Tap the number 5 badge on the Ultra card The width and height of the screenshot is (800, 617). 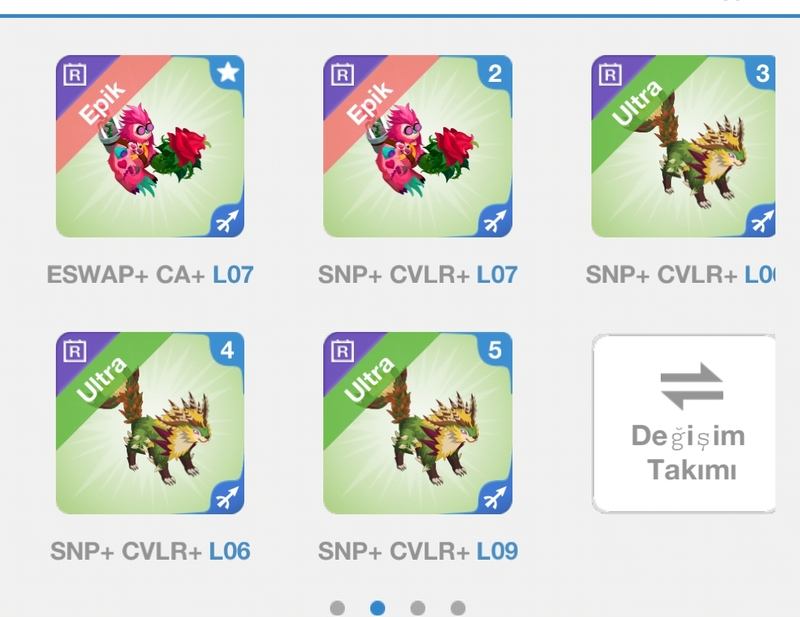(495, 350)
